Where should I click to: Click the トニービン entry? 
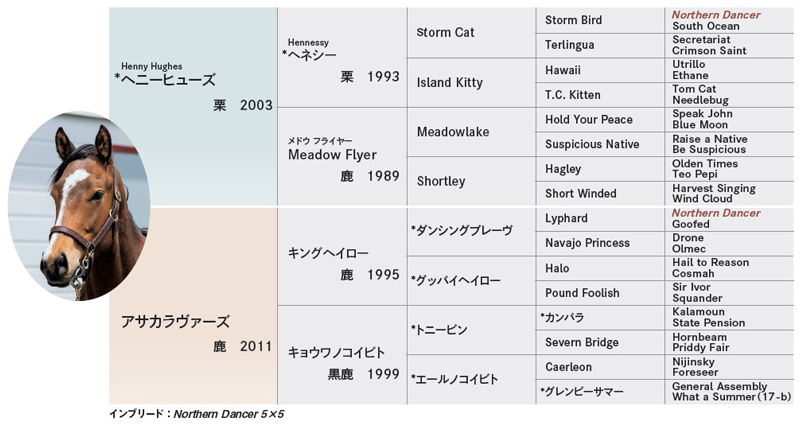click(439, 330)
